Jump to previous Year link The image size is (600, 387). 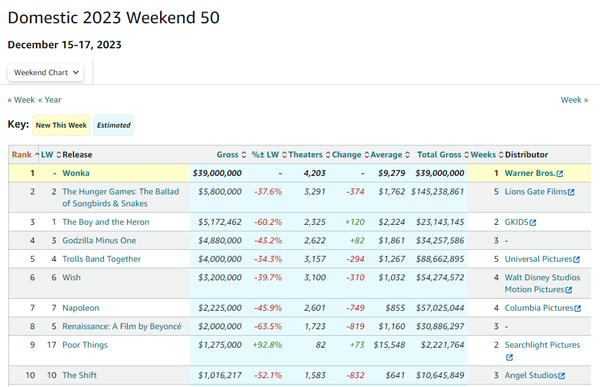pos(50,100)
